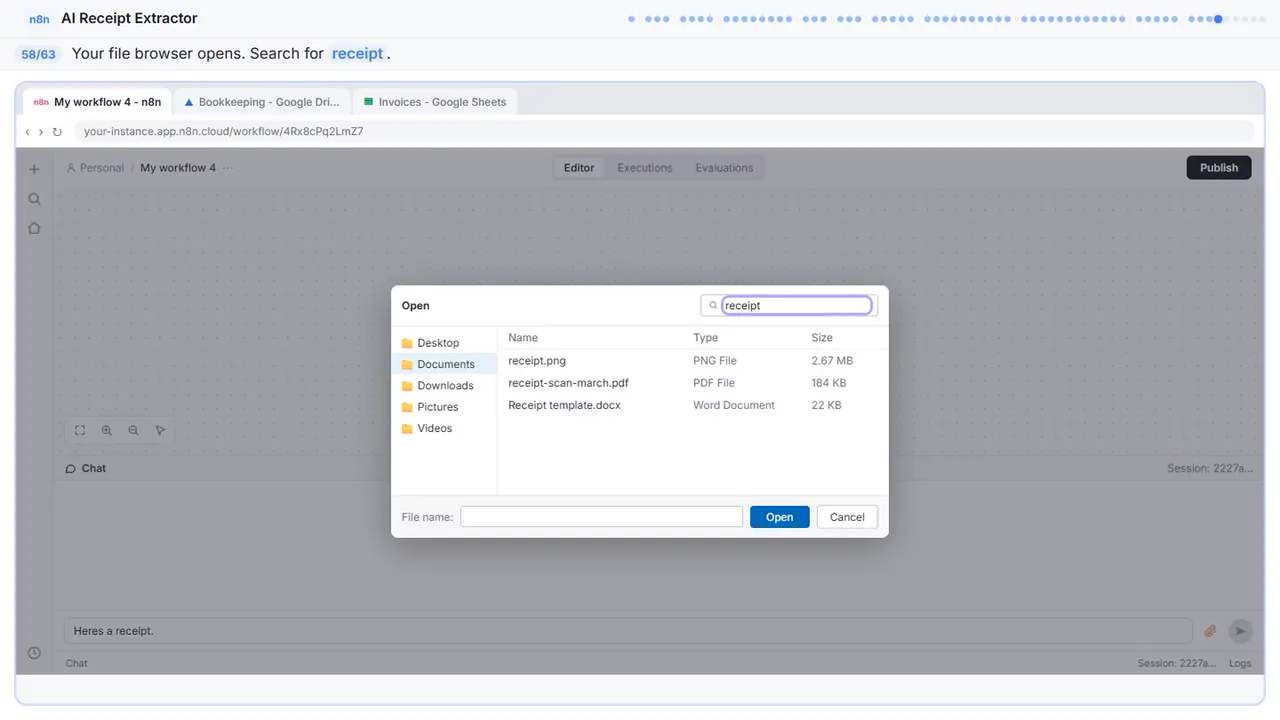Click the Cancel button

click(847, 517)
